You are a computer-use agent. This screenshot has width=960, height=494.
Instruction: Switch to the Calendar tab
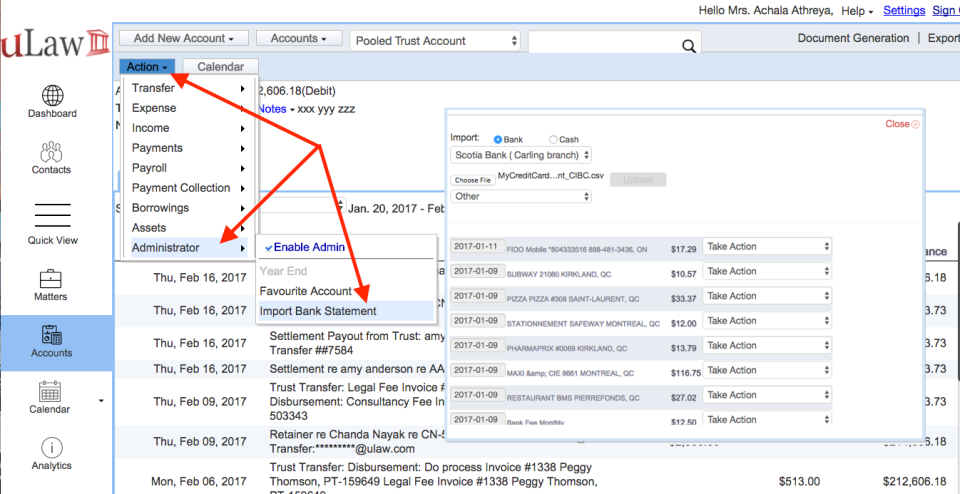220,67
